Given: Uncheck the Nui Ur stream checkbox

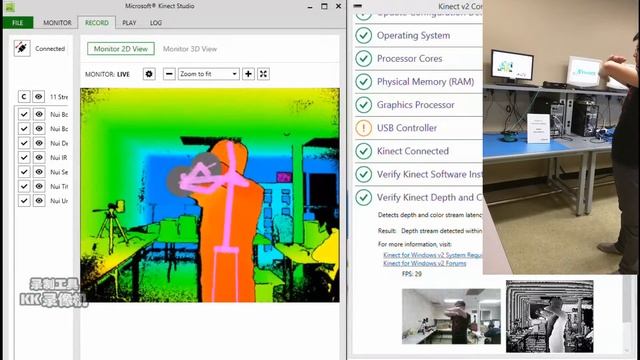Looking at the screenshot, I should click(24, 200).
